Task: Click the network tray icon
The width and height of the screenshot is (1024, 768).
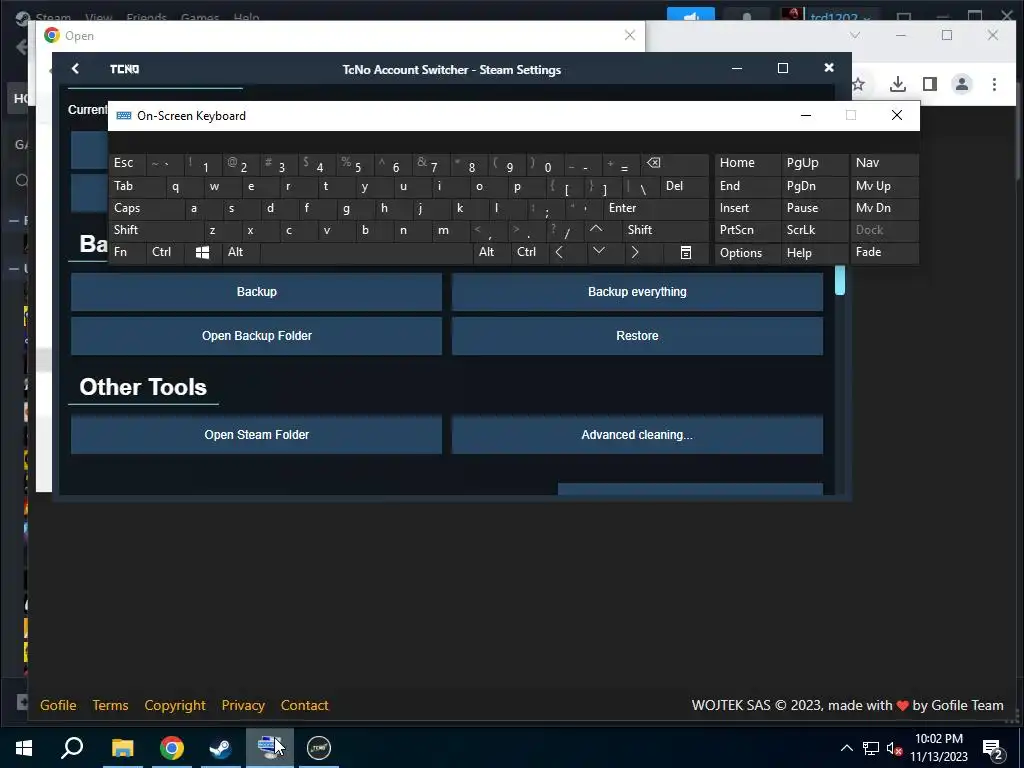Action: pos(871,748)
